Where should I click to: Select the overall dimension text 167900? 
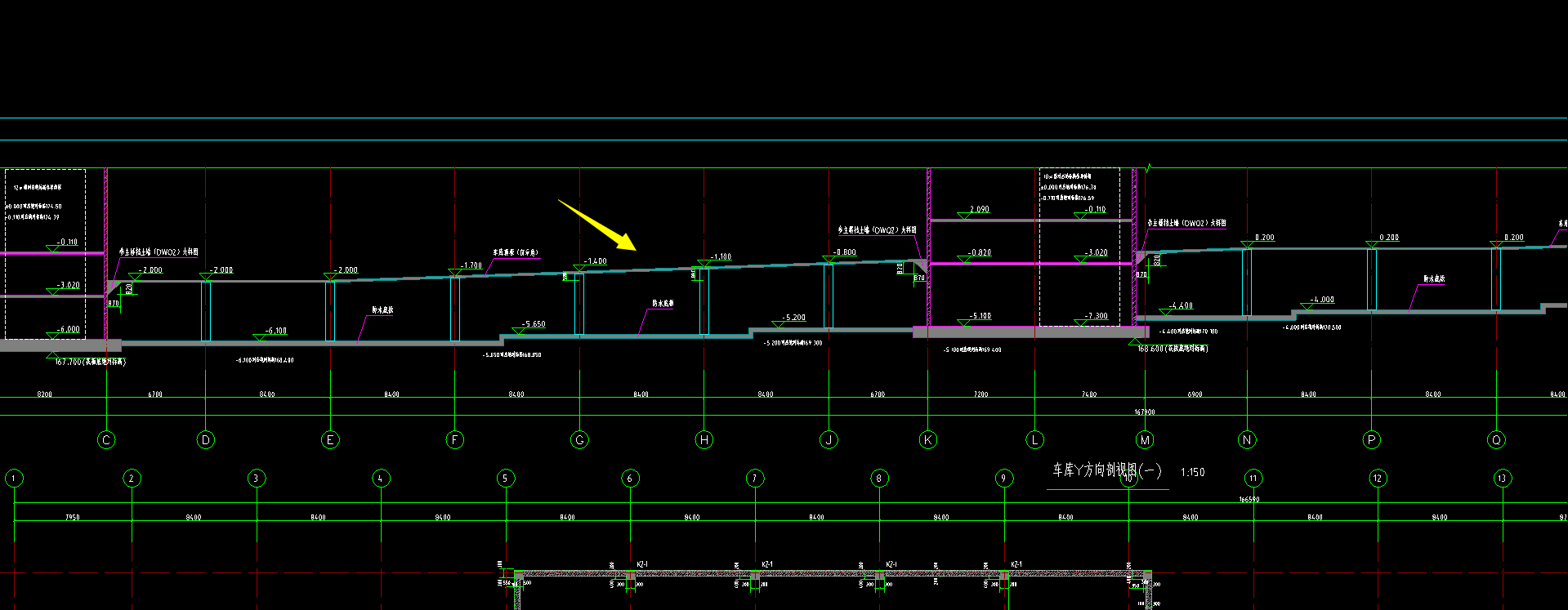[x=1145, y=412]
